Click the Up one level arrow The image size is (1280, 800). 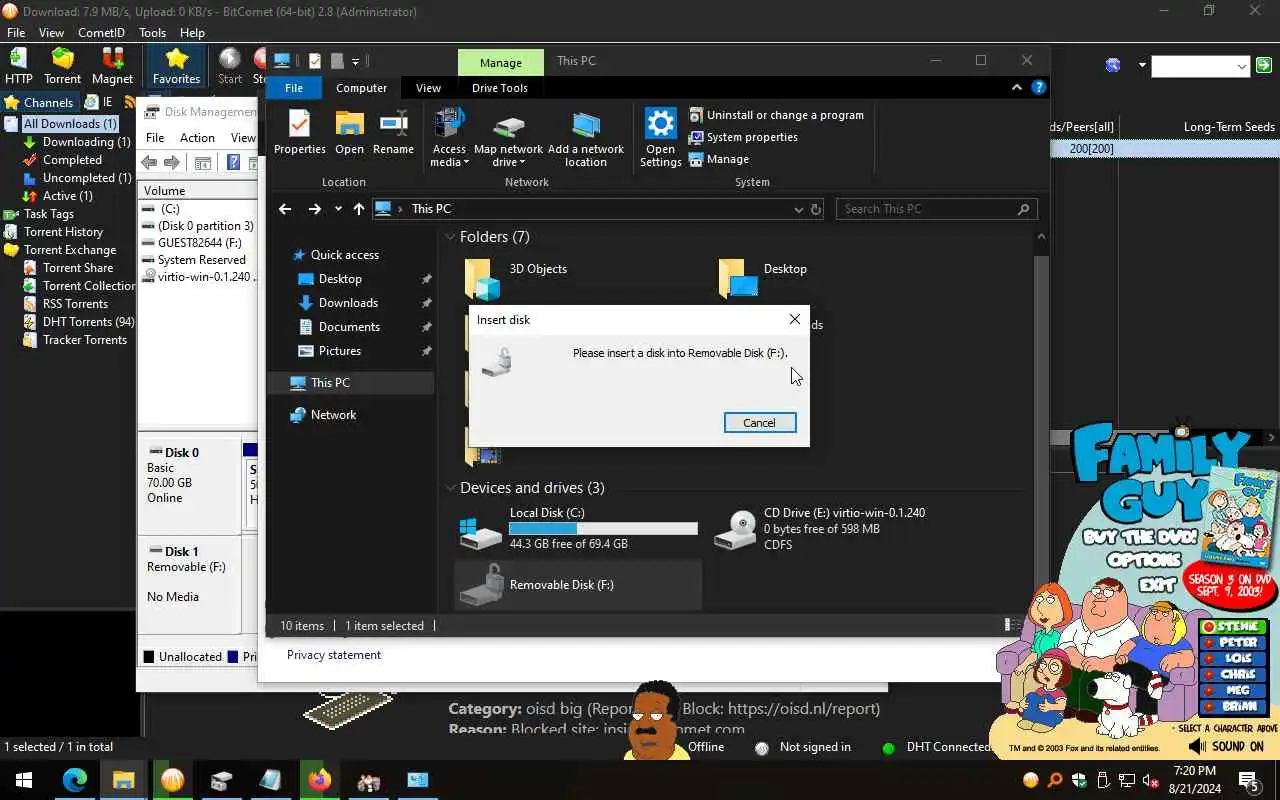(x=358, y=209)
